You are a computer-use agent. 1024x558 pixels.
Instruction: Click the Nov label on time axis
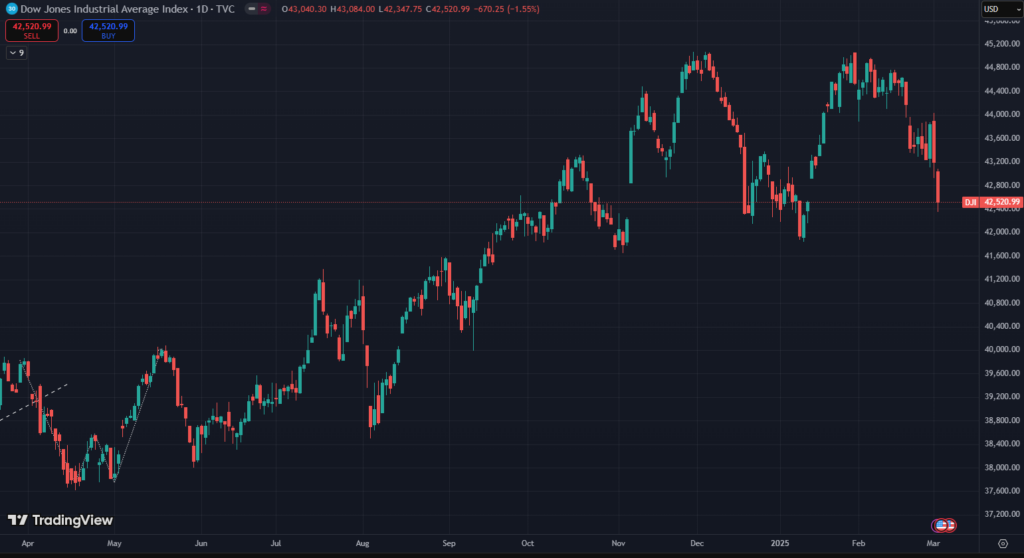point(618,543)
